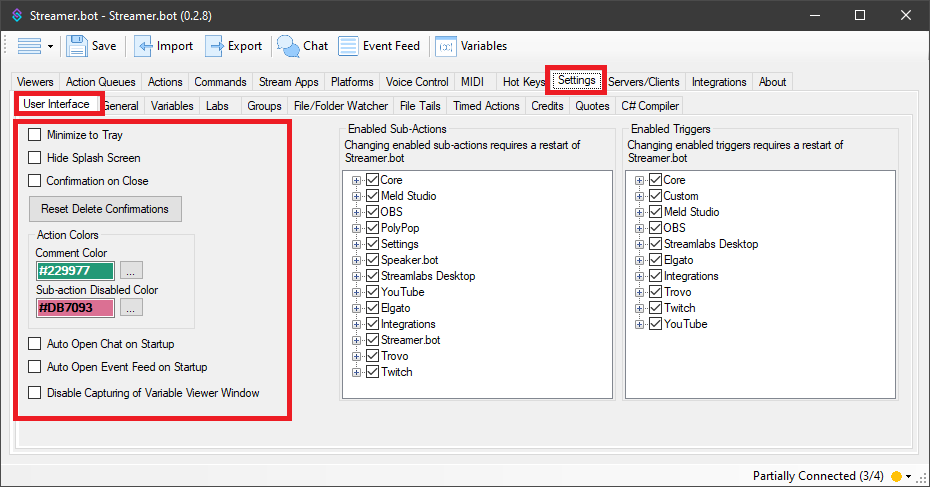This screenshot has height=487, width=930.
Task: Uncheck PolyPop sub-action checkbox
Action: point(372,228)
